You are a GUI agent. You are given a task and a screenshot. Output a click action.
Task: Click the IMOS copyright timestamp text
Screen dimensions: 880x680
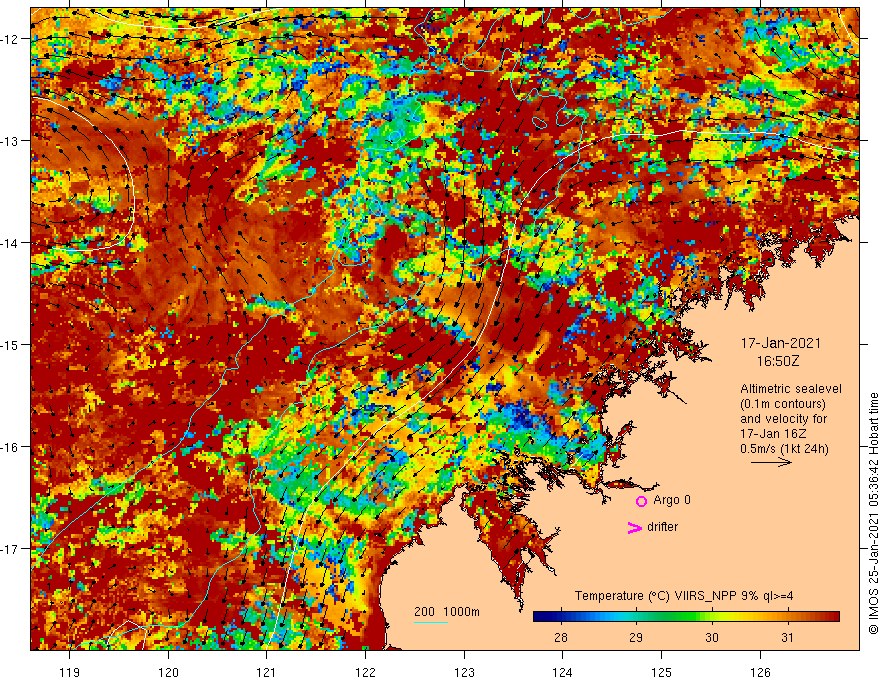pos(873,513)
